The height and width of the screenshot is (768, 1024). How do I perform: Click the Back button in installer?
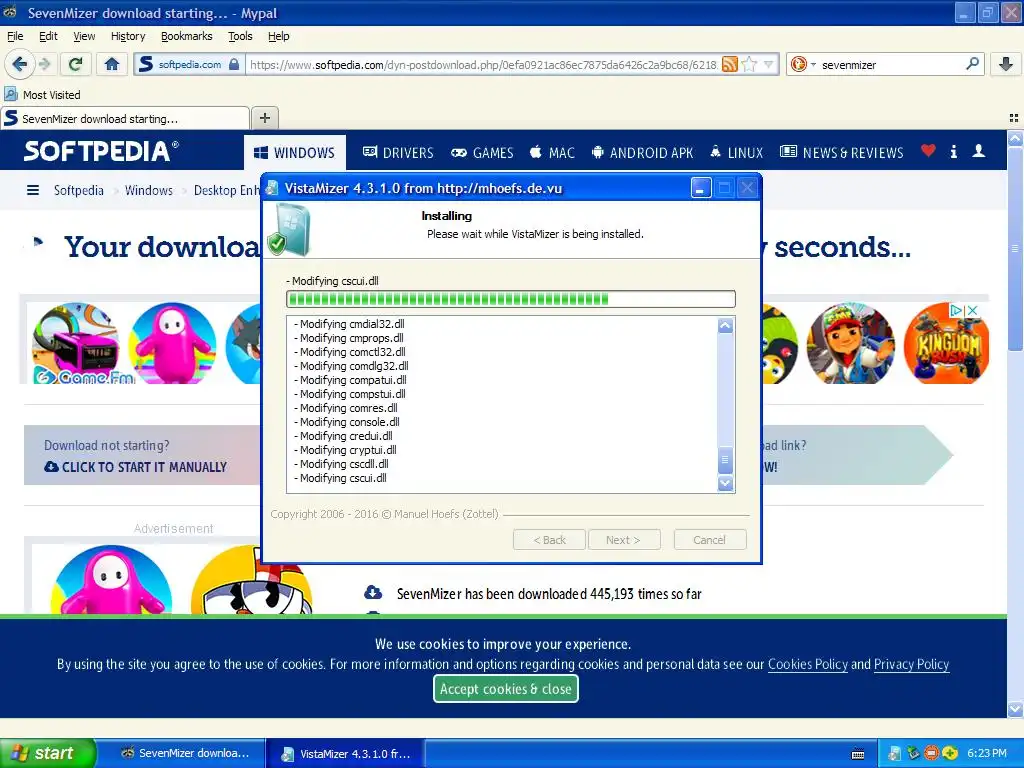550,540
